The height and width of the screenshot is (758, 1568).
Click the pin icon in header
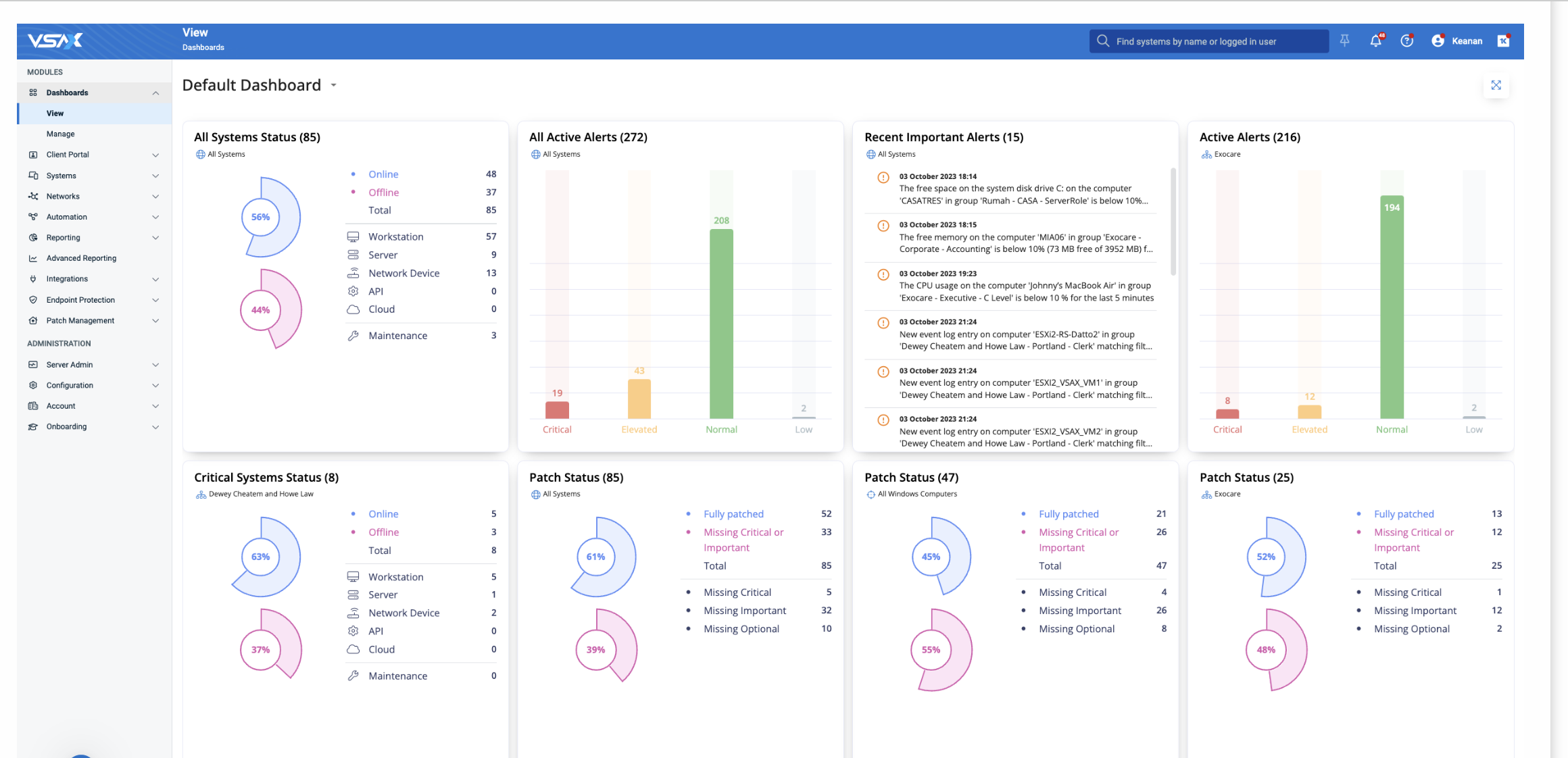pos(1344,41)
